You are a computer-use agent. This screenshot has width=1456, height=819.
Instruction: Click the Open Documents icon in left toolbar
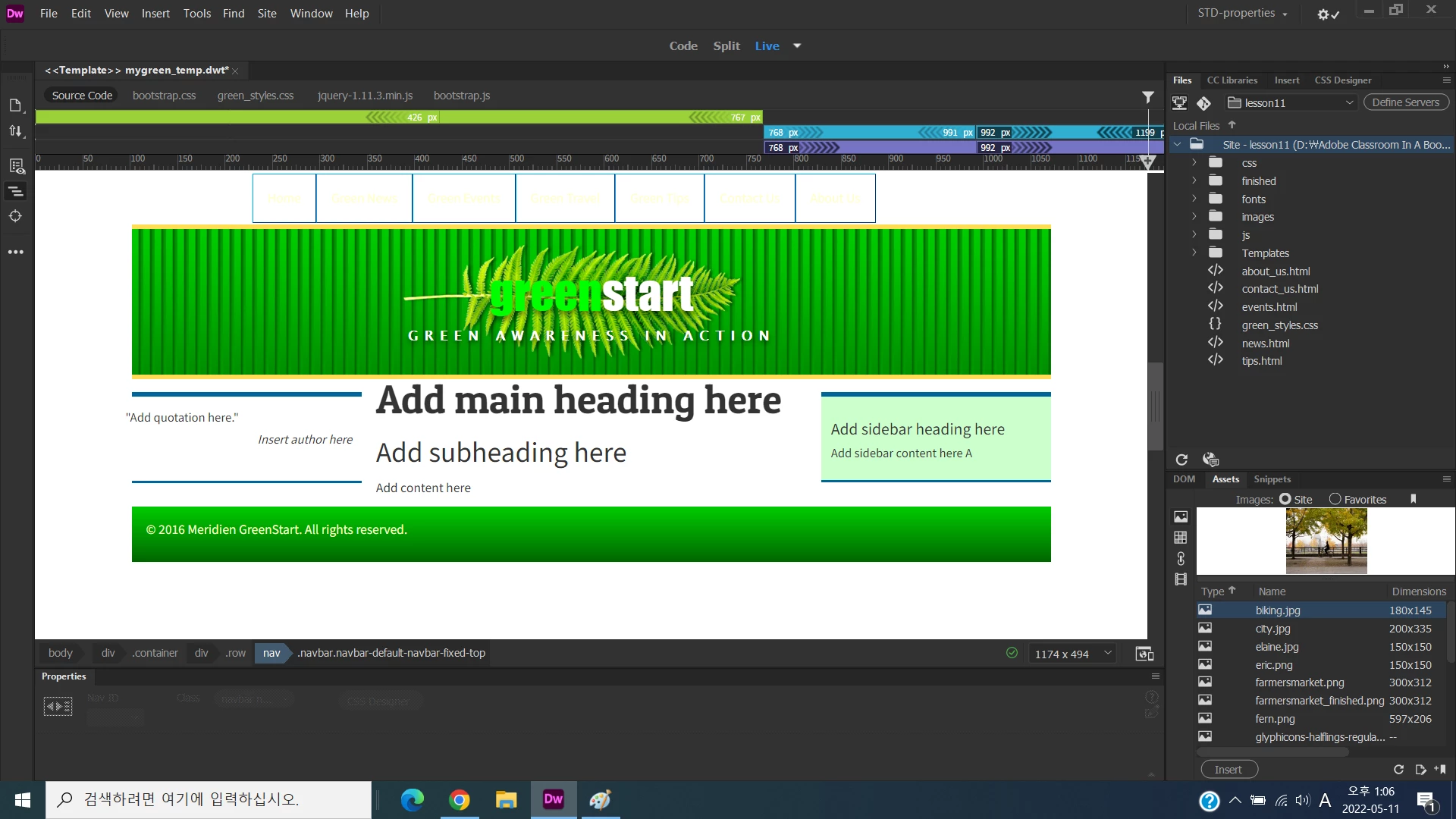[x=15, y=105]
